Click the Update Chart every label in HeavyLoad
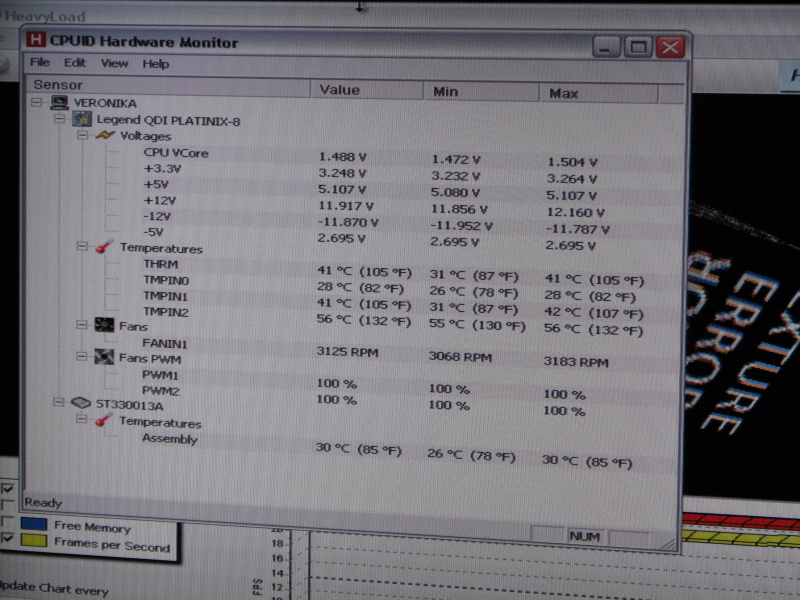The height and width of the screenshot is (600, 800). pos(54,588)
